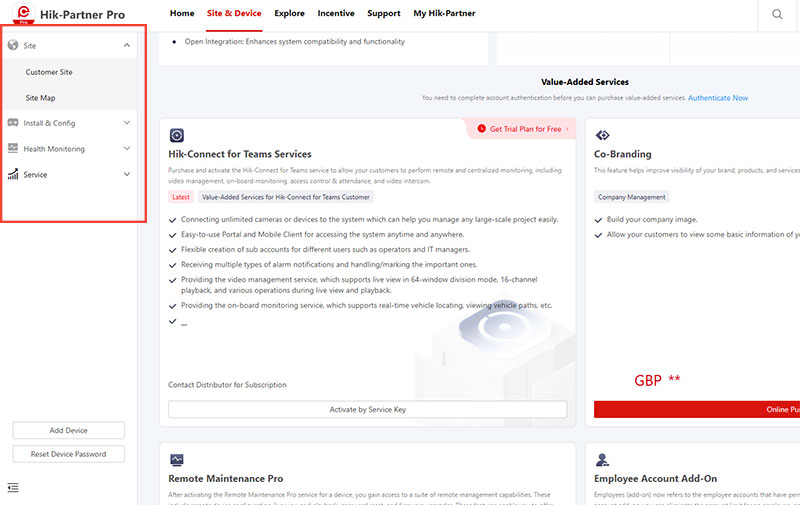Click the Co-Branding card title
Screen dimensions: 800x505
(x=622, y=154)
